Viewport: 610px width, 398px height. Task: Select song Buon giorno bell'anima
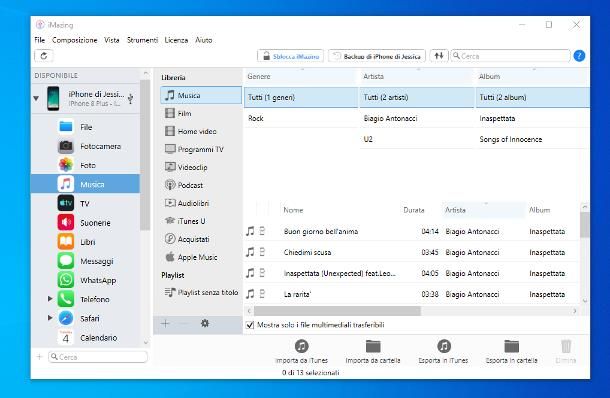pyautogui.click(x=412, y=231)
